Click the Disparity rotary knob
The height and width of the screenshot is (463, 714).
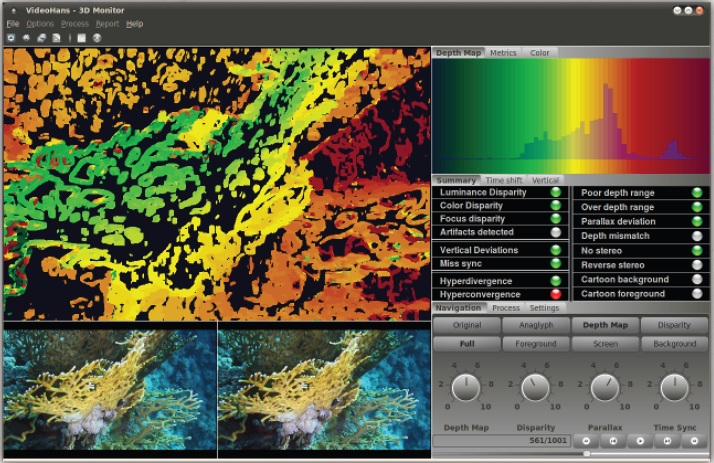coord(535,387)
